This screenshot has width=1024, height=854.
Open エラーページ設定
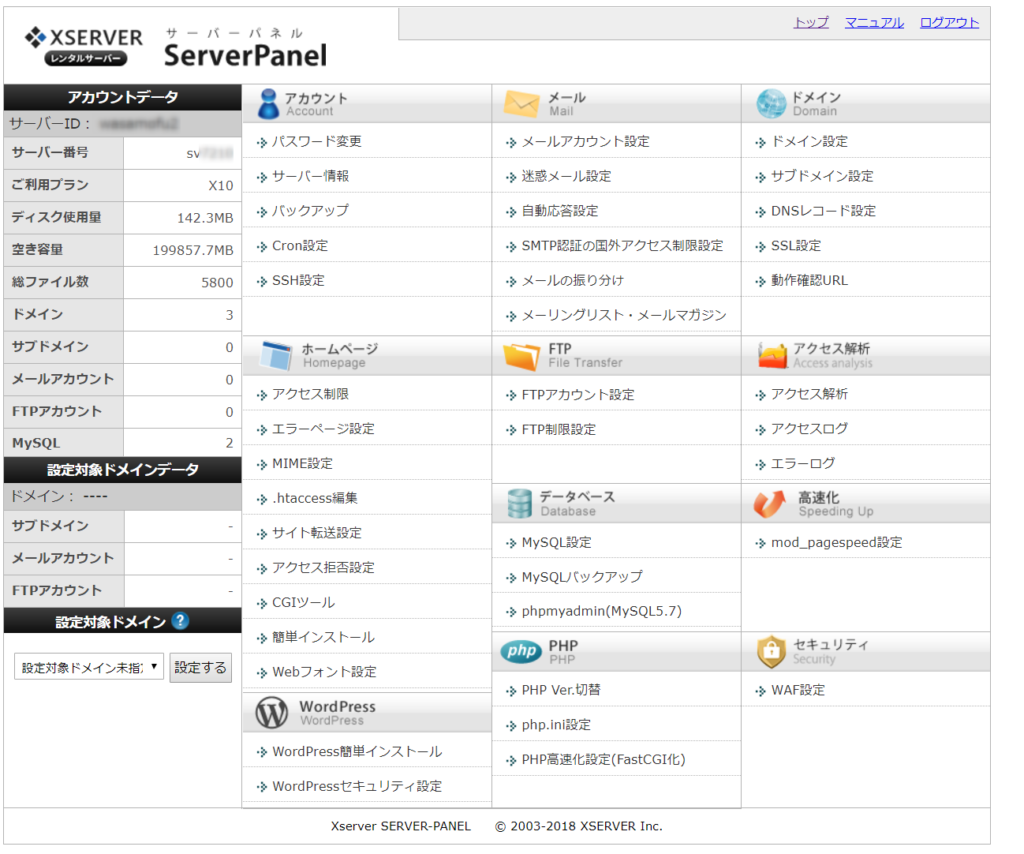(x=323, y=428)
